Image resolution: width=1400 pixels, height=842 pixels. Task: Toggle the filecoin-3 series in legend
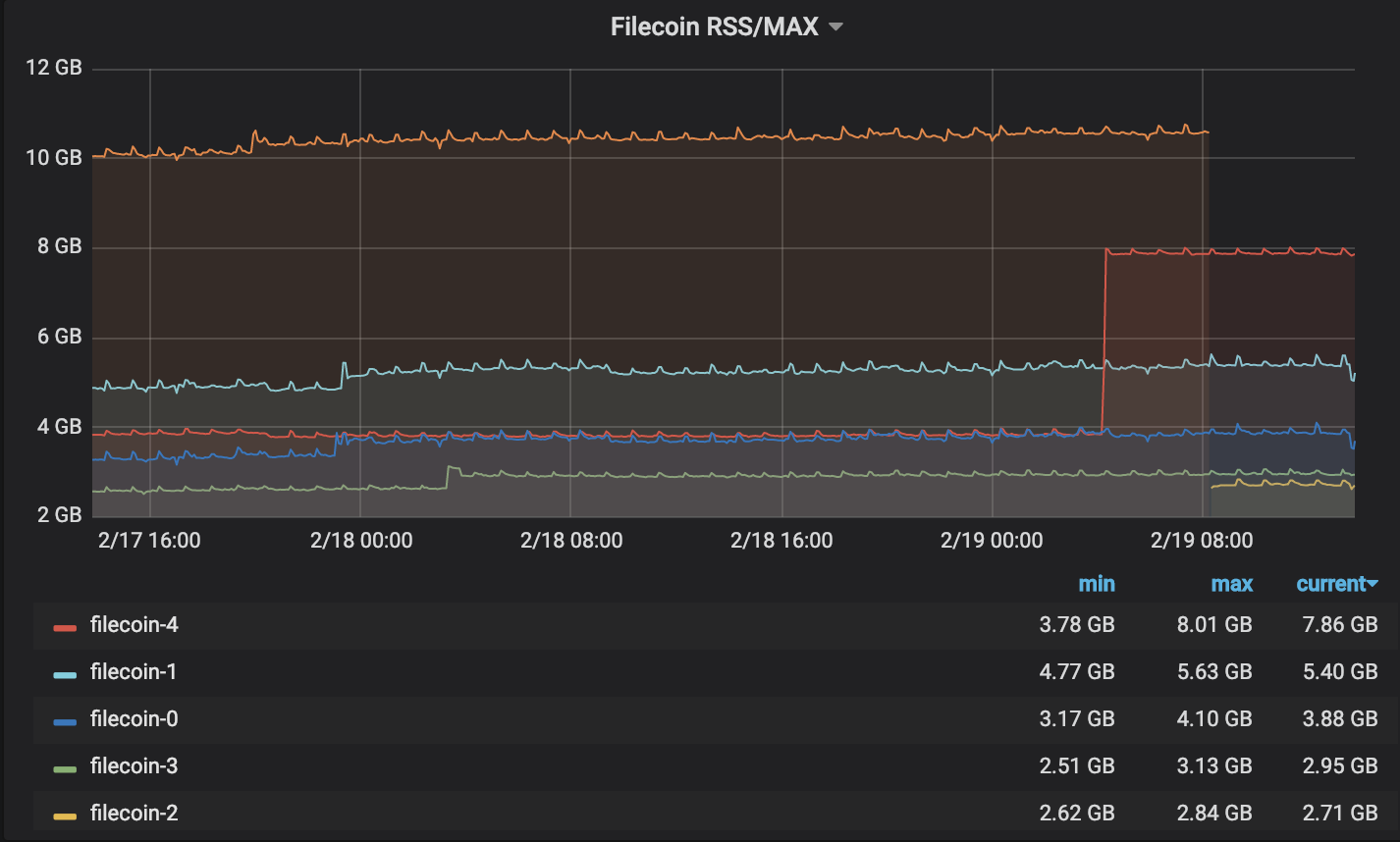tap(134, 766)
